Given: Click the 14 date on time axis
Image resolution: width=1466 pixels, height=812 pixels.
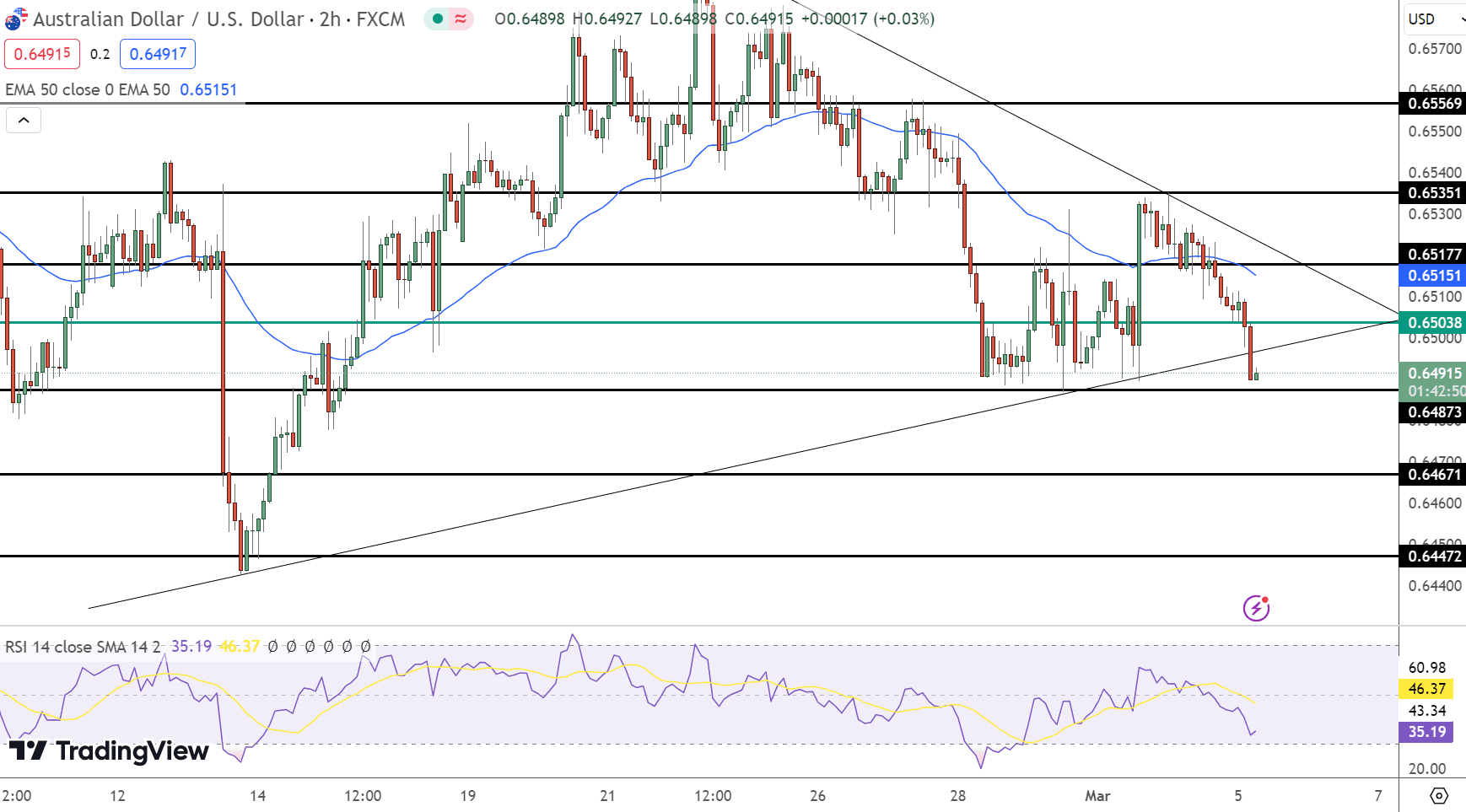Looking at the screenshot, I should pyautogui.click(x=258, y=795).
